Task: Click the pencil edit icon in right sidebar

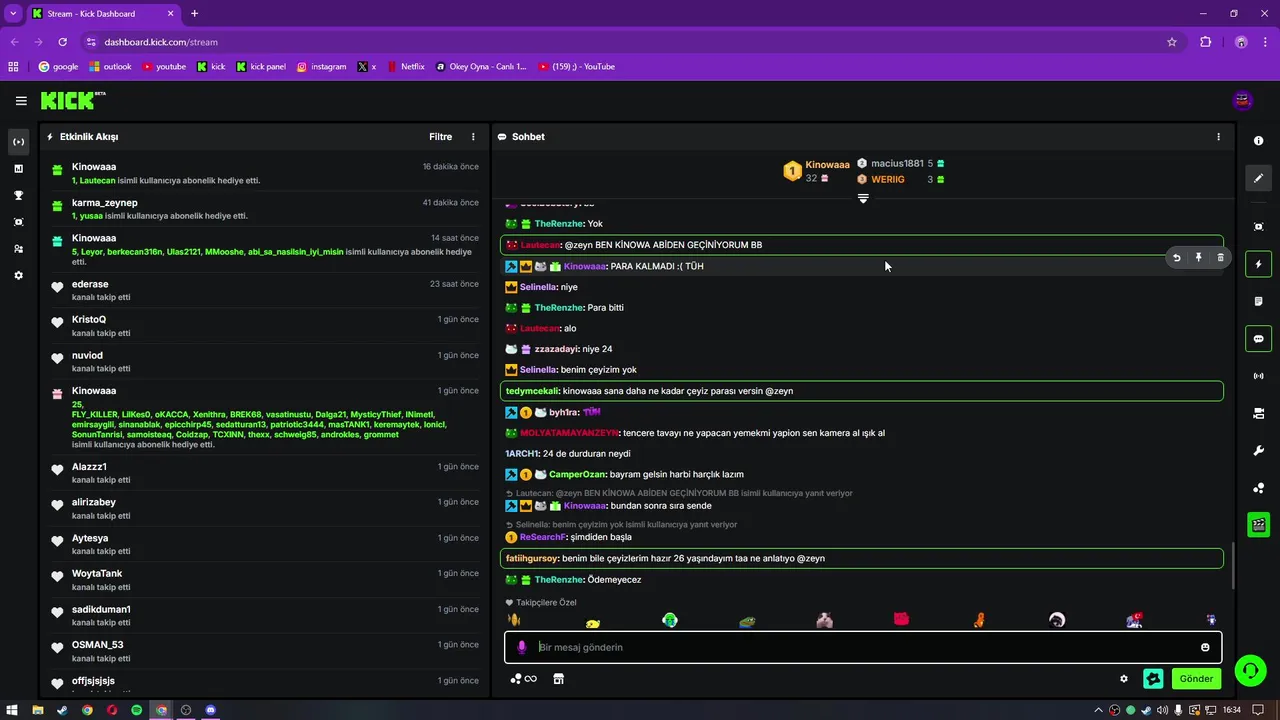Action: [1258, 178]
